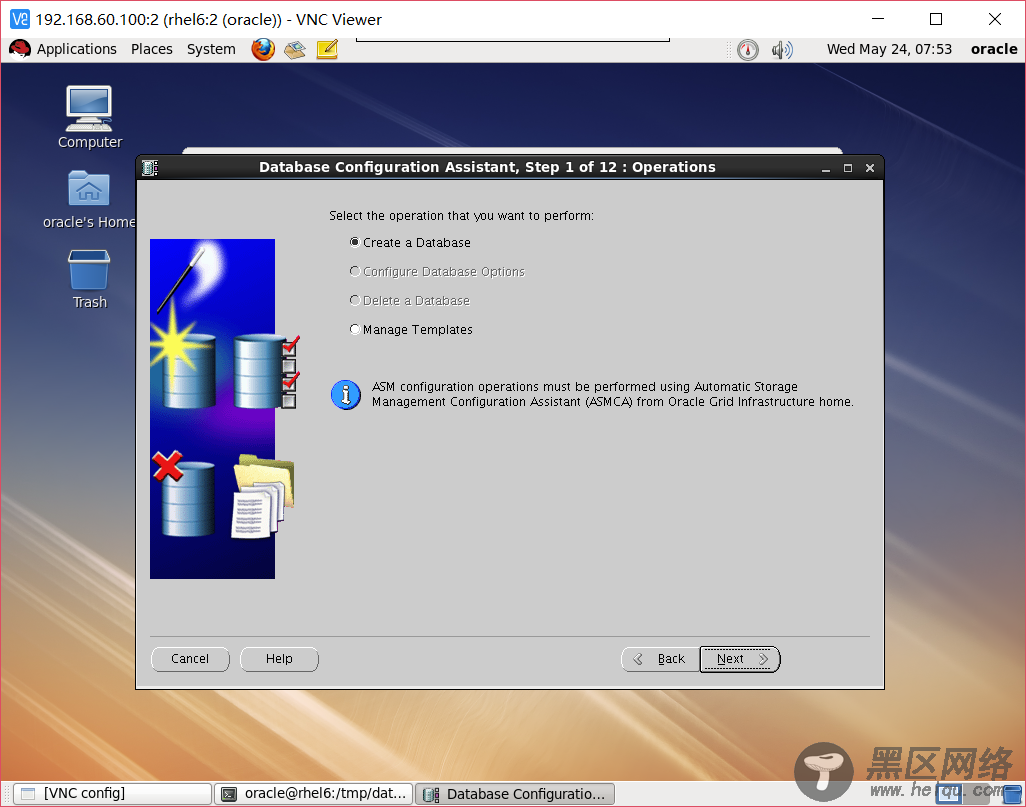Click the volume speaker icon

coord(782,50)
